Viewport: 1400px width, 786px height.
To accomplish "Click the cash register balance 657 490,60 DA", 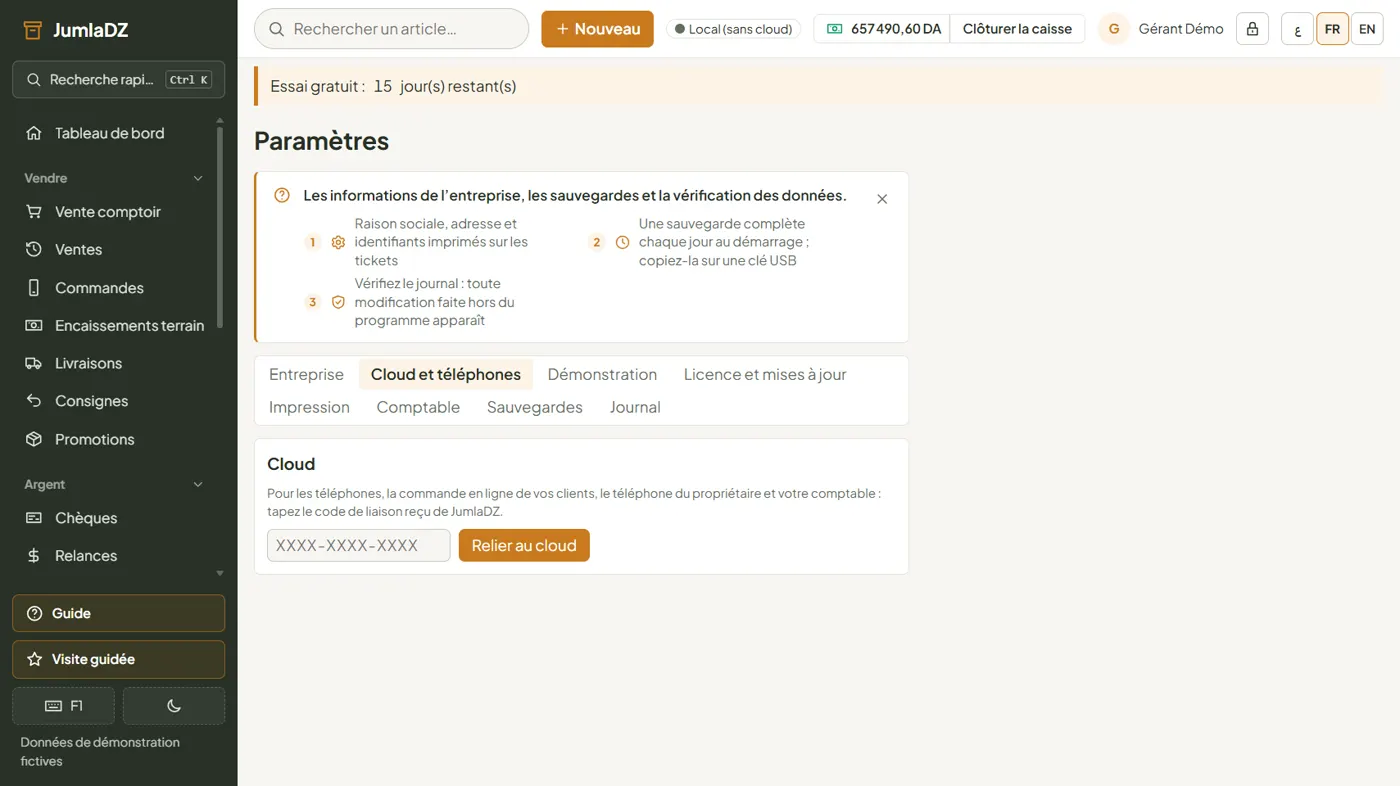I will 882,29.
